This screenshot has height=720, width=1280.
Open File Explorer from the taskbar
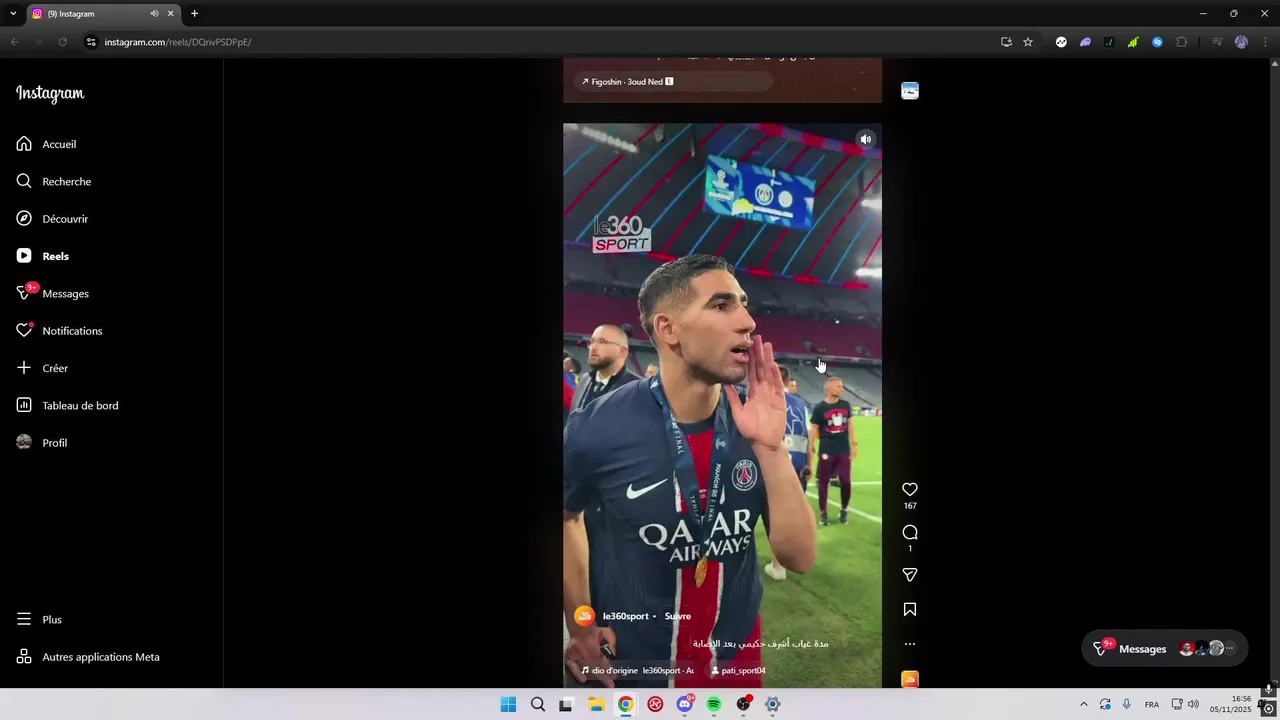tap(596, 704)
